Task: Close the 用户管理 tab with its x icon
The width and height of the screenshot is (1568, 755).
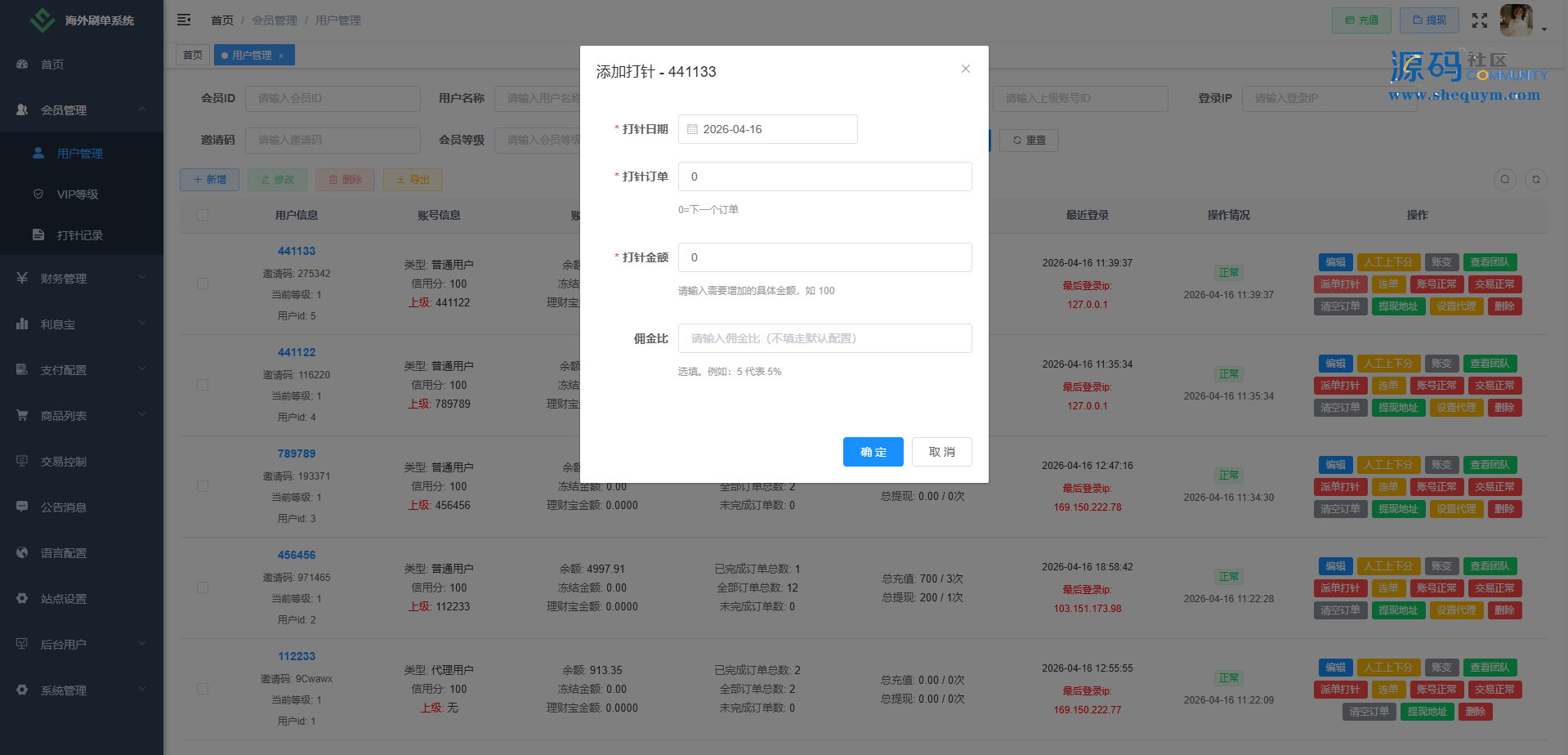Action: [x=281, y=56]
